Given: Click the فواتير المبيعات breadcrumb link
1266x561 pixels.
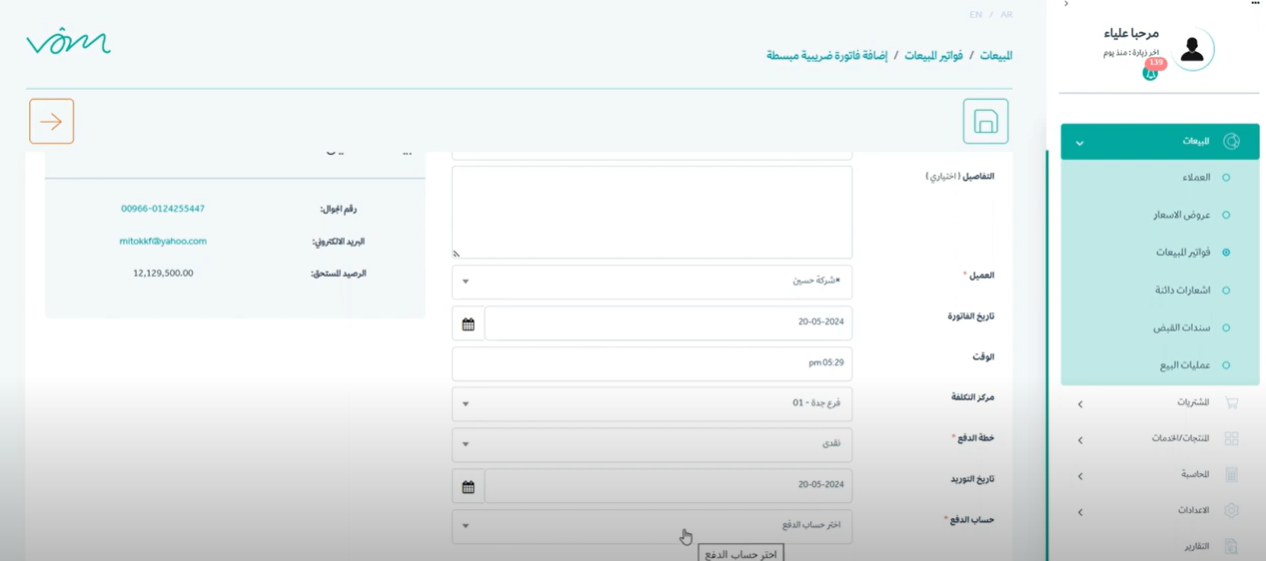Looking at the screenshot, I should tap(934, 56).
